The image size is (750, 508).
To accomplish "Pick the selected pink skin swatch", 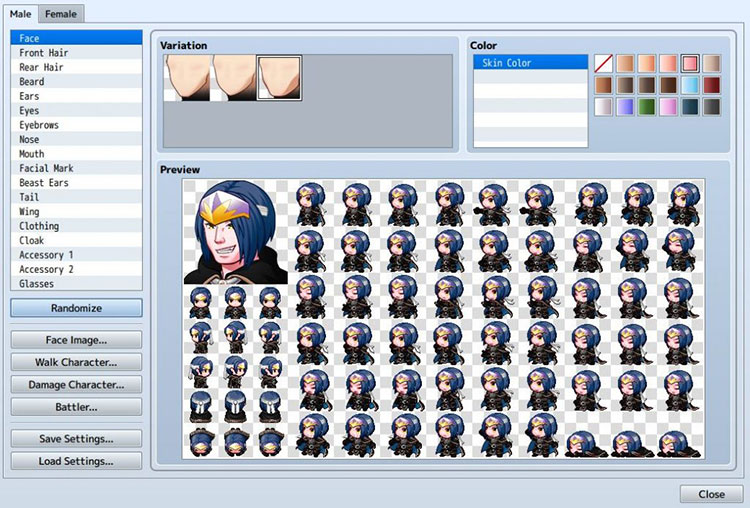I will [x=690, y=63].
